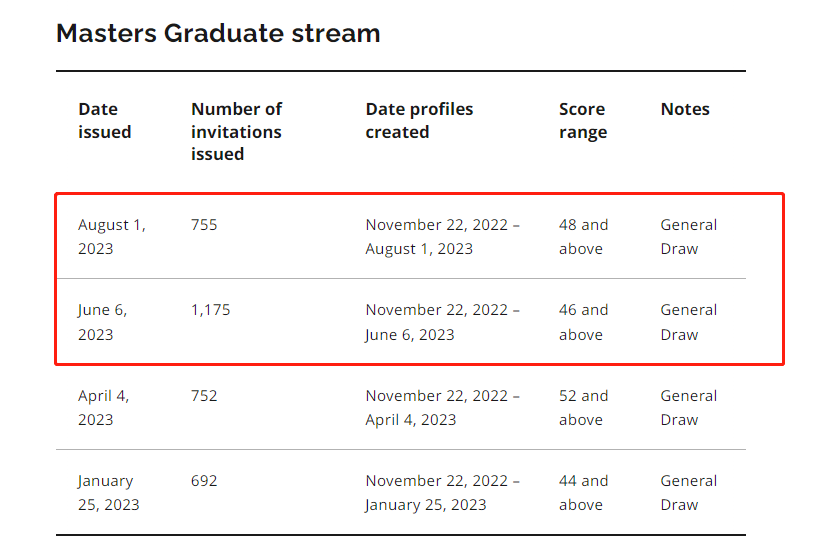Click the Notes column header
Viewport: 814px width, 541px height.
point(685,109)
